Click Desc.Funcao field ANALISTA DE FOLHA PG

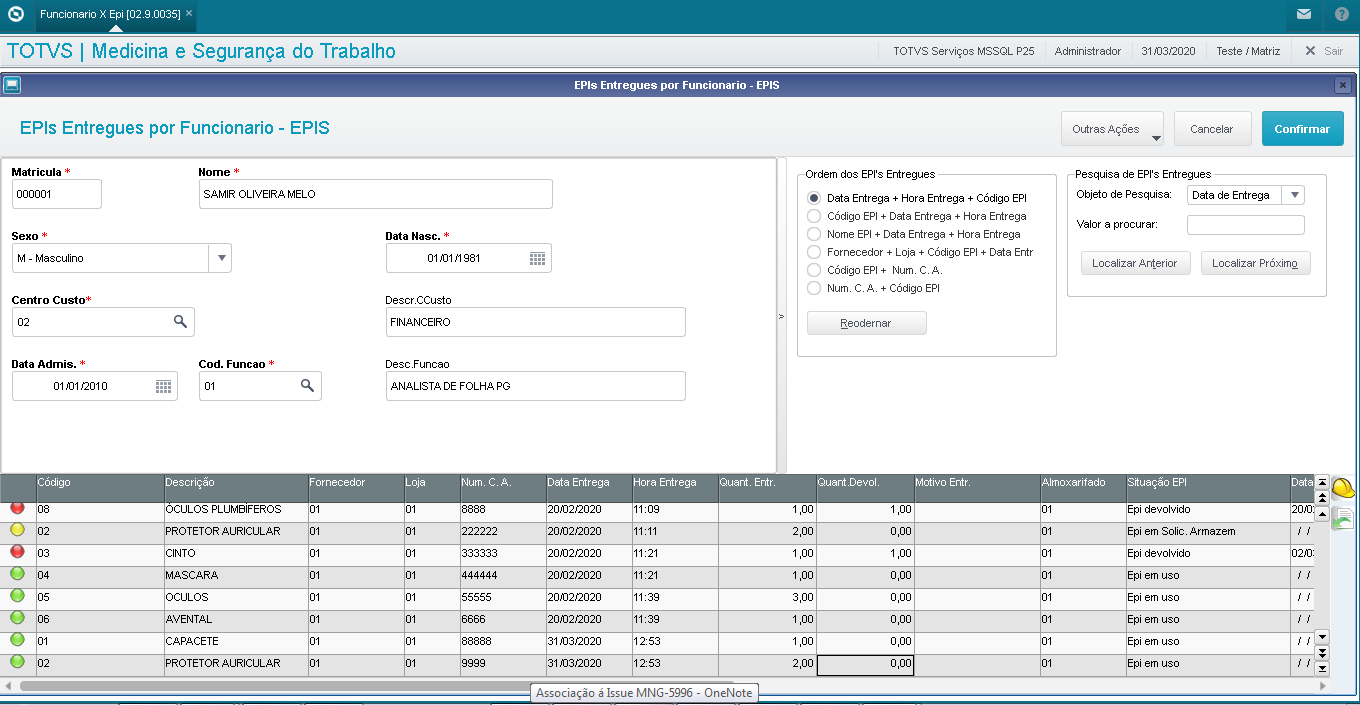[536, 386]
